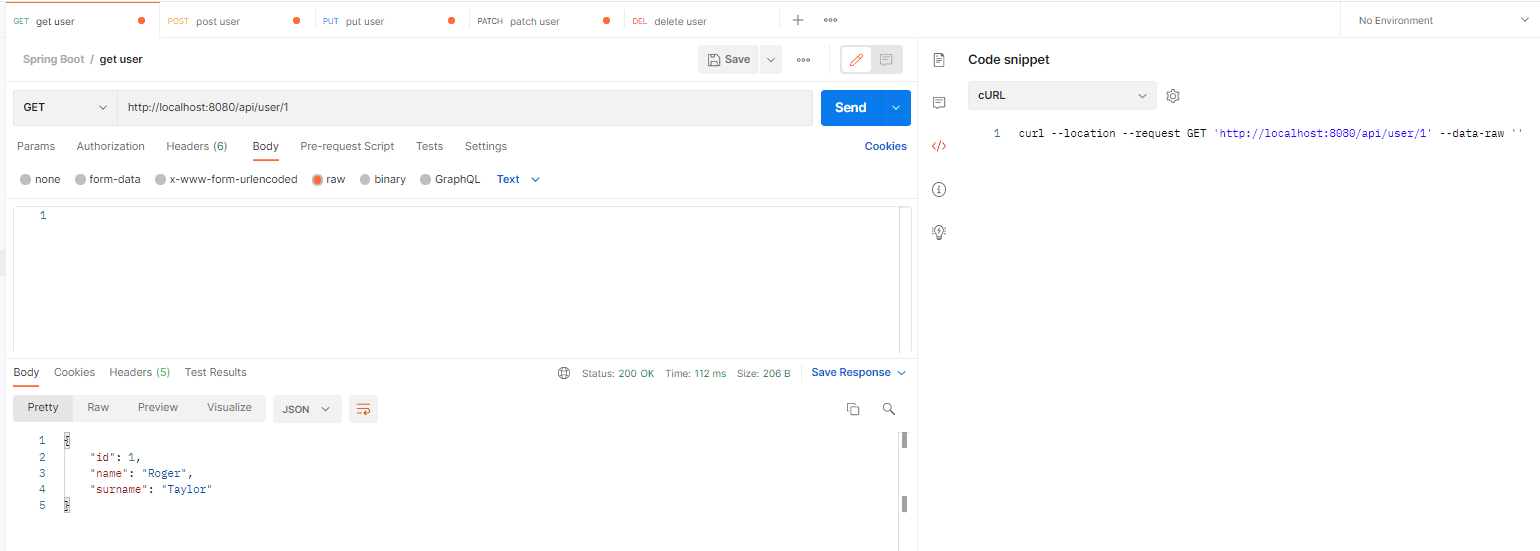Screen dimensions: 1540x551
Task: Open the cURL language dropdown
Action: (1062, 96)
